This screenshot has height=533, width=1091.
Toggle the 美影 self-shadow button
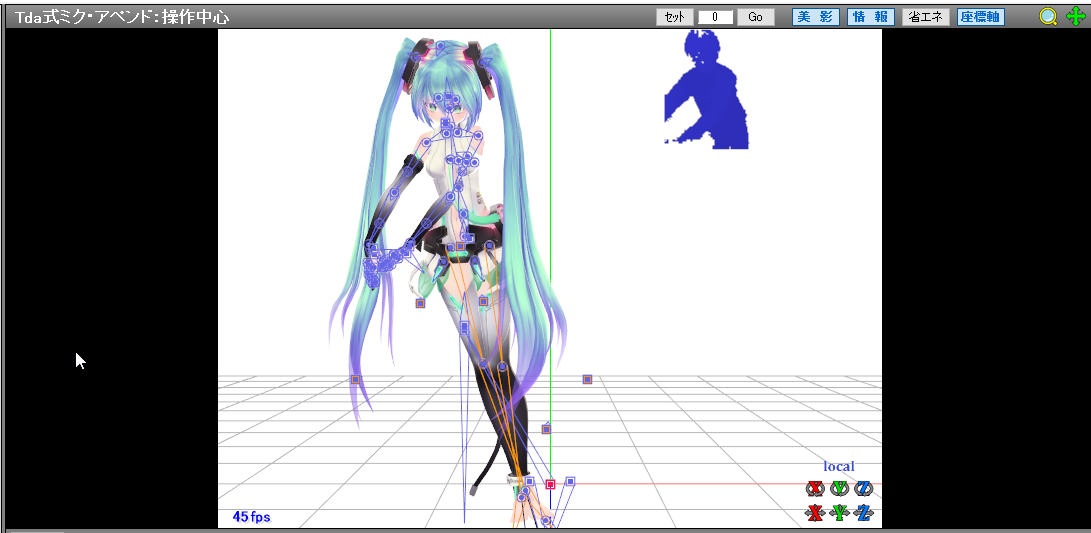coord(816,17)
